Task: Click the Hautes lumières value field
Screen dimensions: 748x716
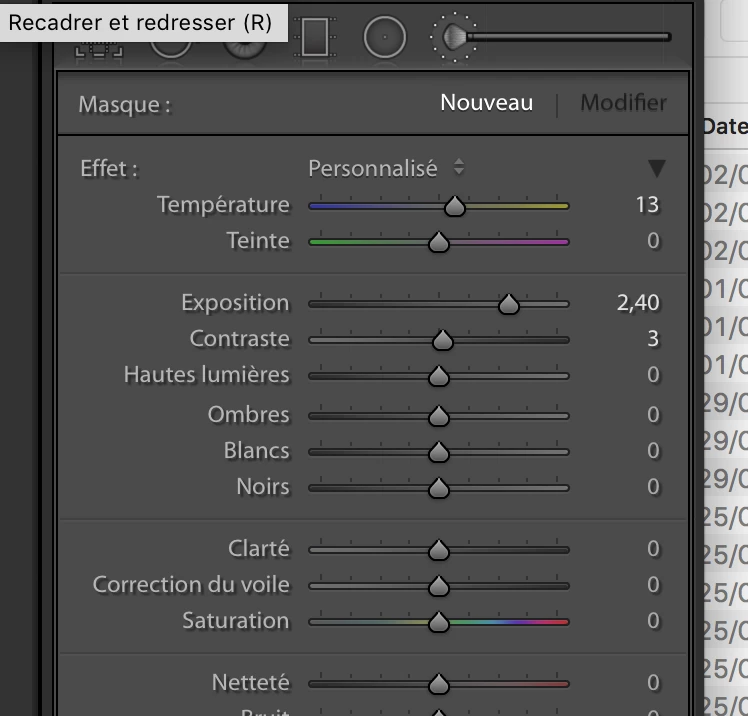Action: pos(654,375)
